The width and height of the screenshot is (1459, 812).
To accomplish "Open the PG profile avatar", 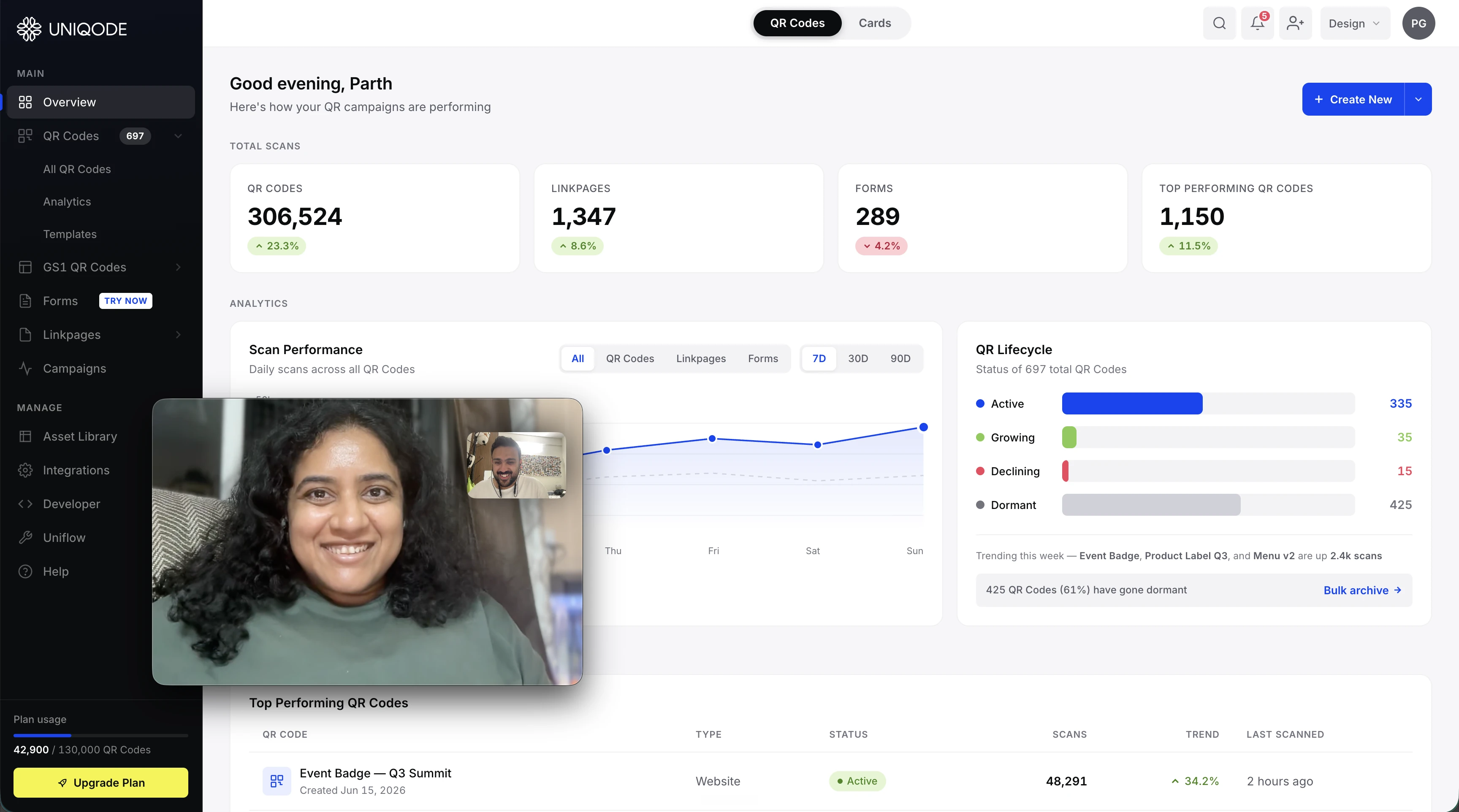I will 1418,23.
